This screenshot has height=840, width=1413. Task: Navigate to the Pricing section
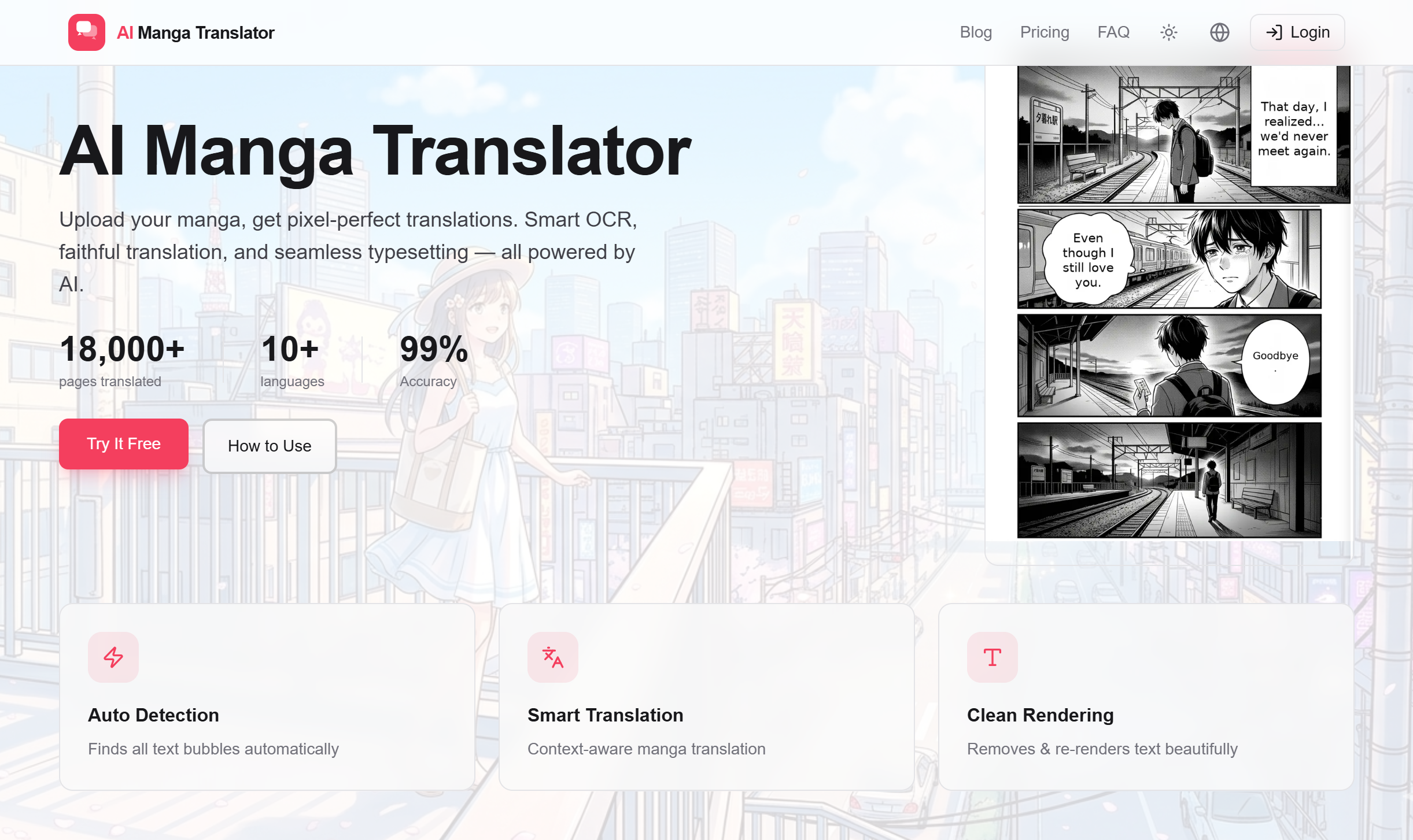click(1045, 32)
